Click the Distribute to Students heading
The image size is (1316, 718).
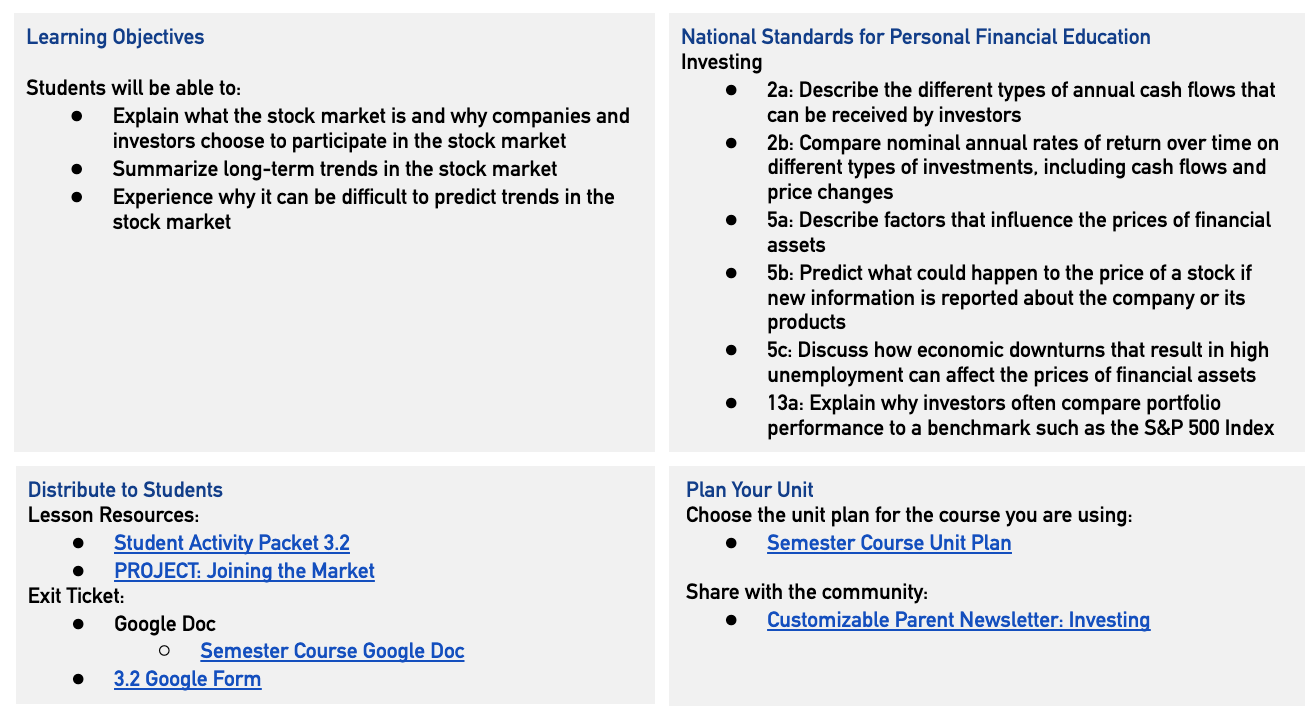point(125,490)
